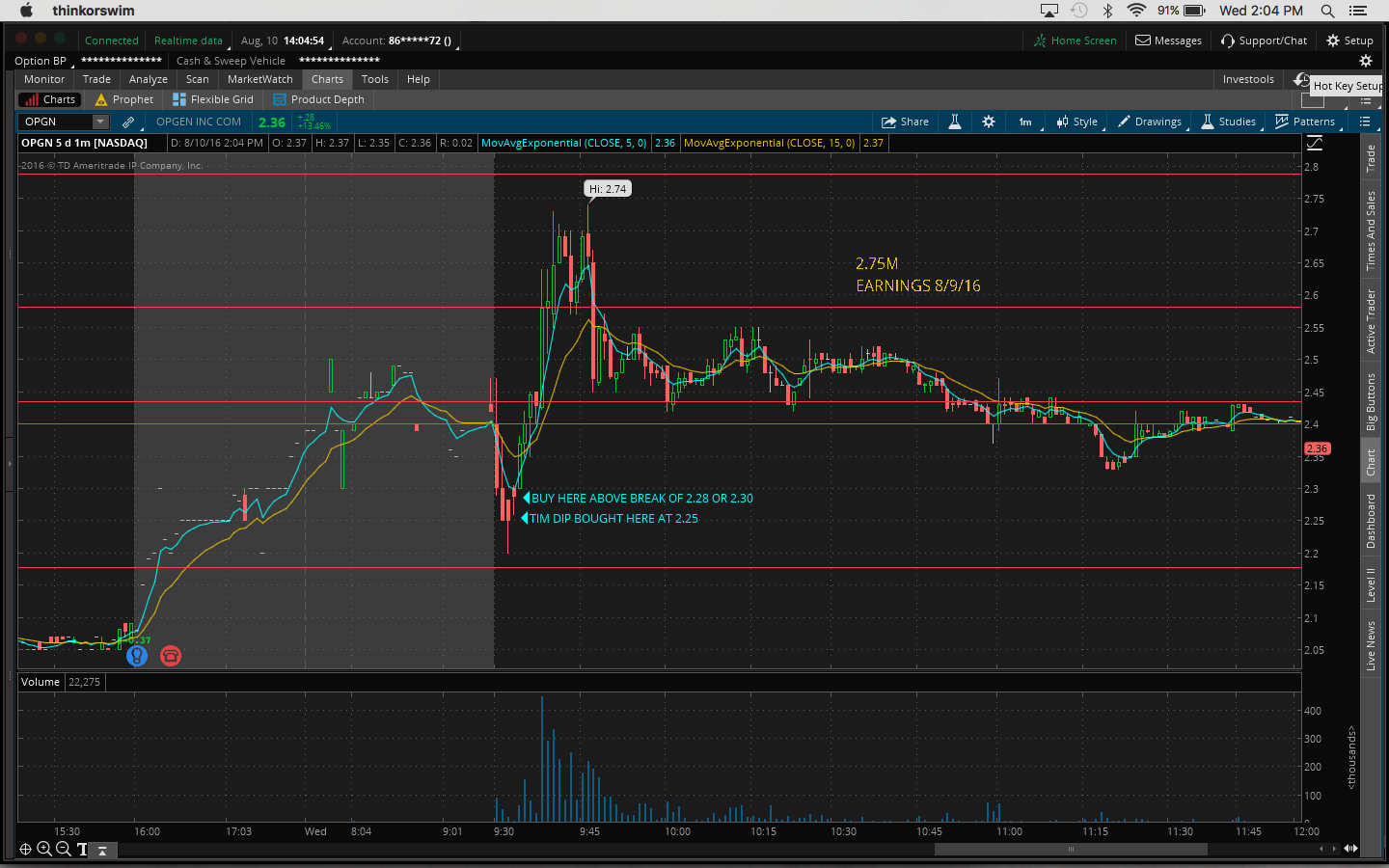Open the Charts sub-tab with bar icon

click(x=50, y=99)
